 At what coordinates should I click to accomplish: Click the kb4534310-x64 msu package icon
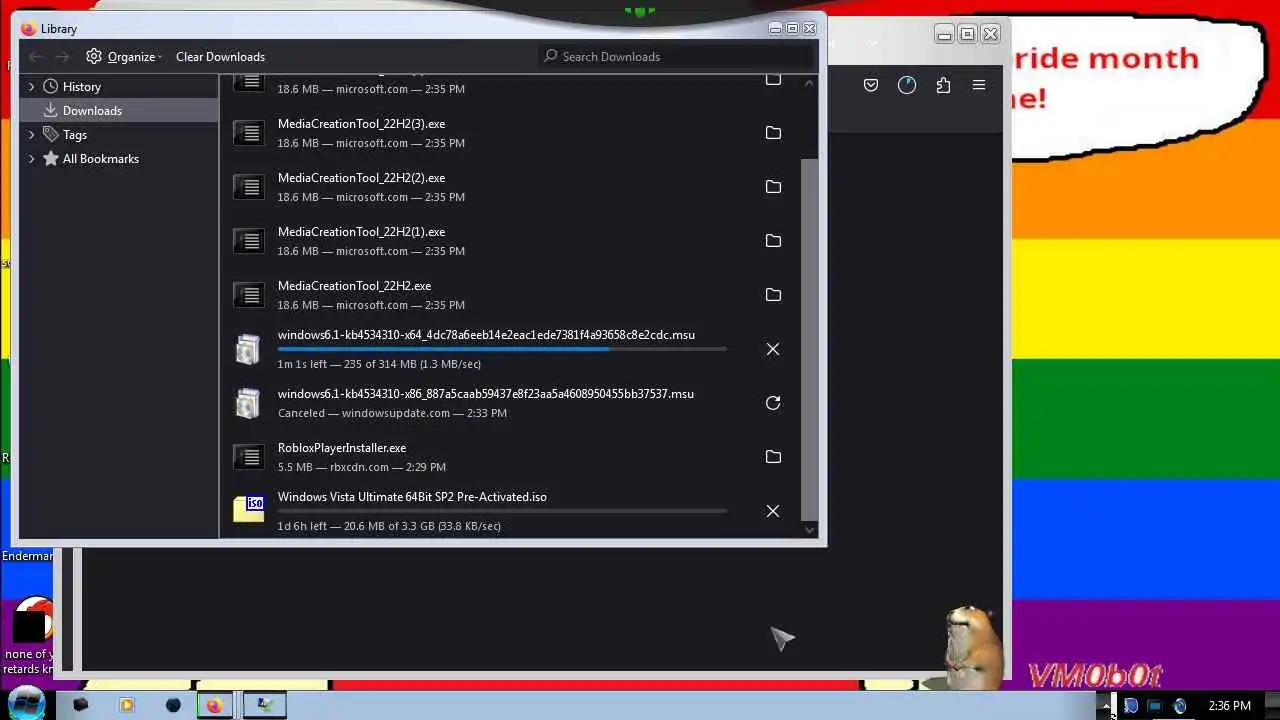tap(248, 349)
